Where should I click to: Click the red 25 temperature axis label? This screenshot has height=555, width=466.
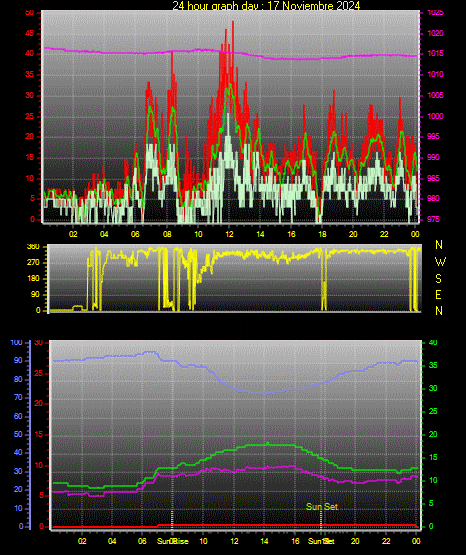point(39,373)
